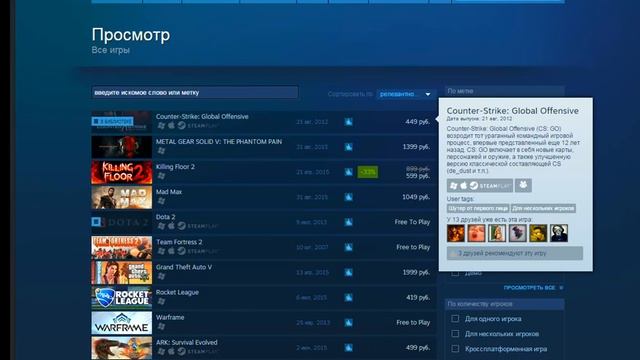Click the app-type icon in Killing Floor 2 row

[348, 172]
